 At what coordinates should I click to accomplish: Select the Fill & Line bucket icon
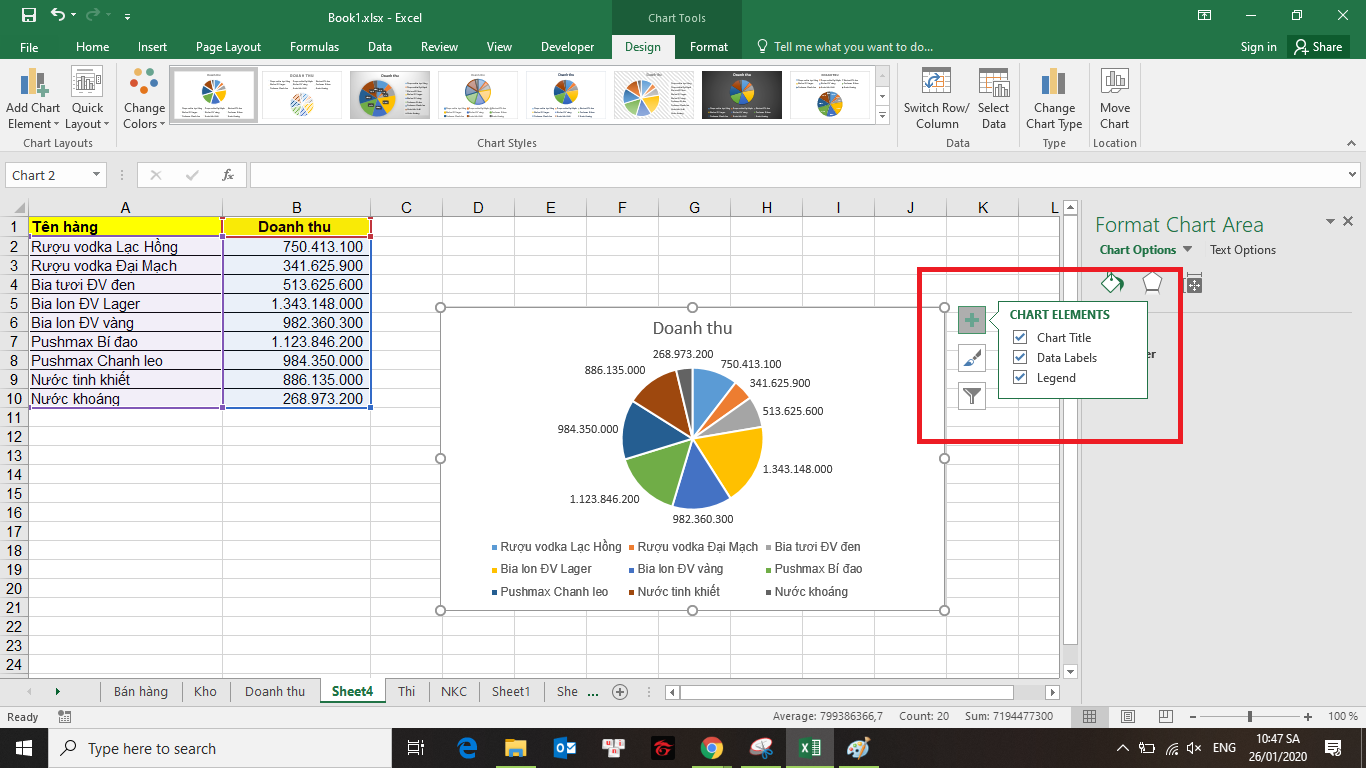[1112, 283]
